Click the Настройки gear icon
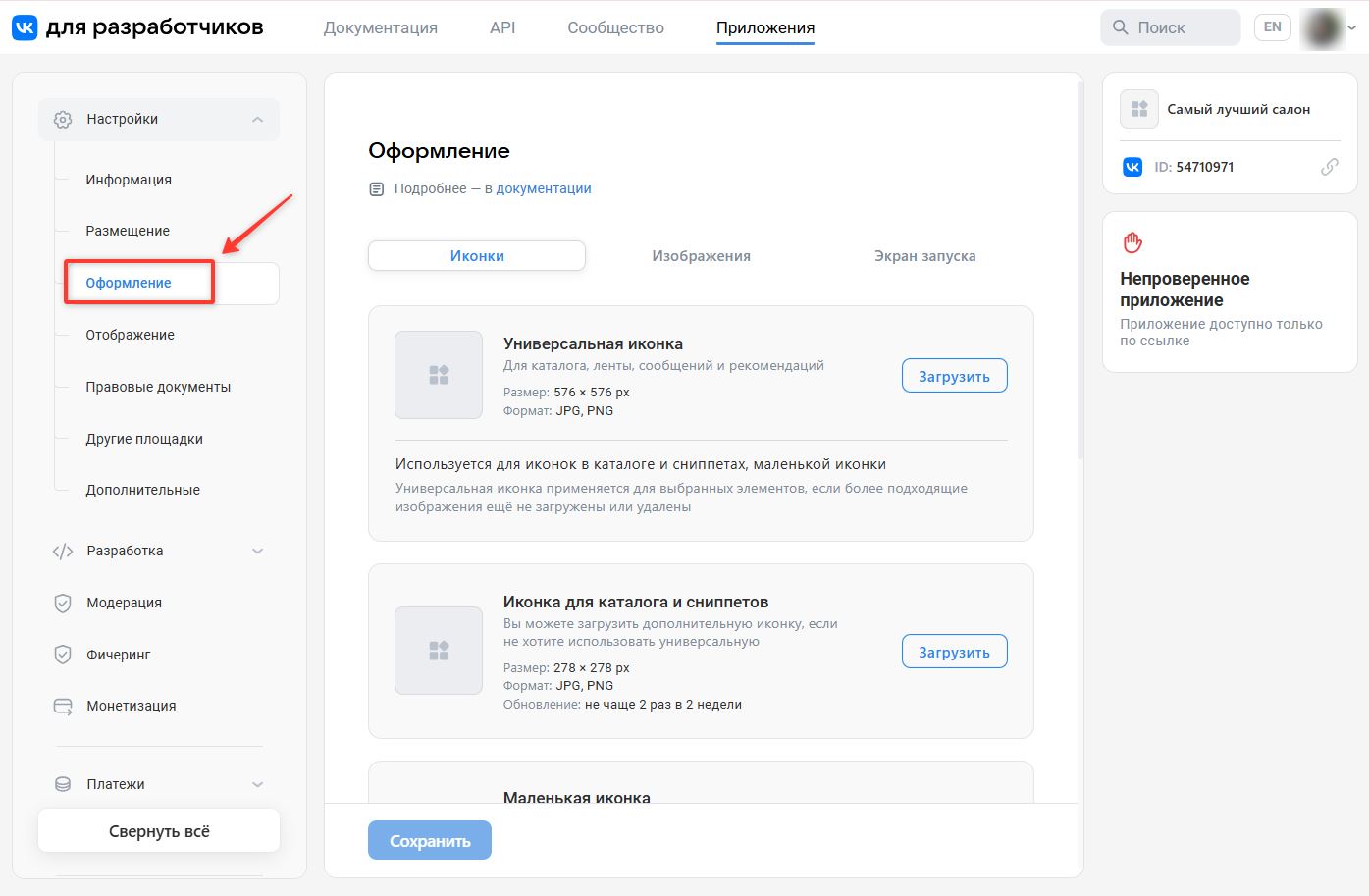 63,120
